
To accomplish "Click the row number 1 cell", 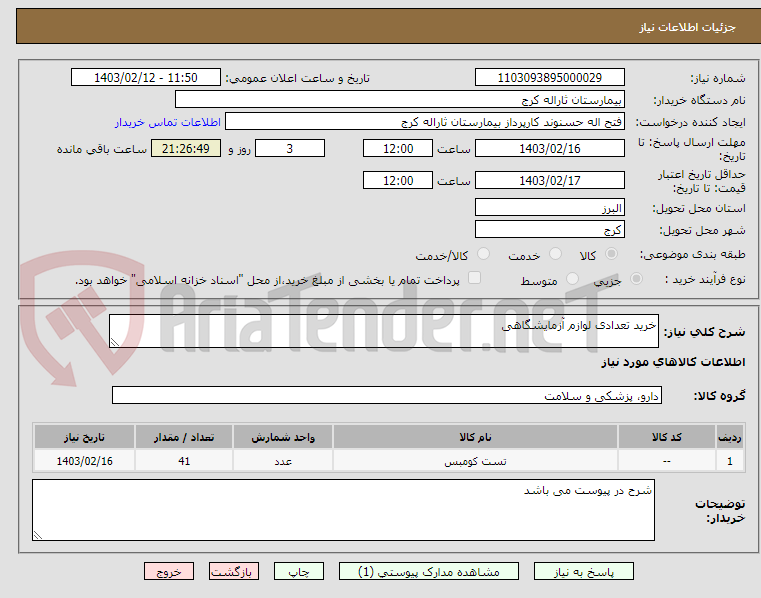I will pos(729,461).
